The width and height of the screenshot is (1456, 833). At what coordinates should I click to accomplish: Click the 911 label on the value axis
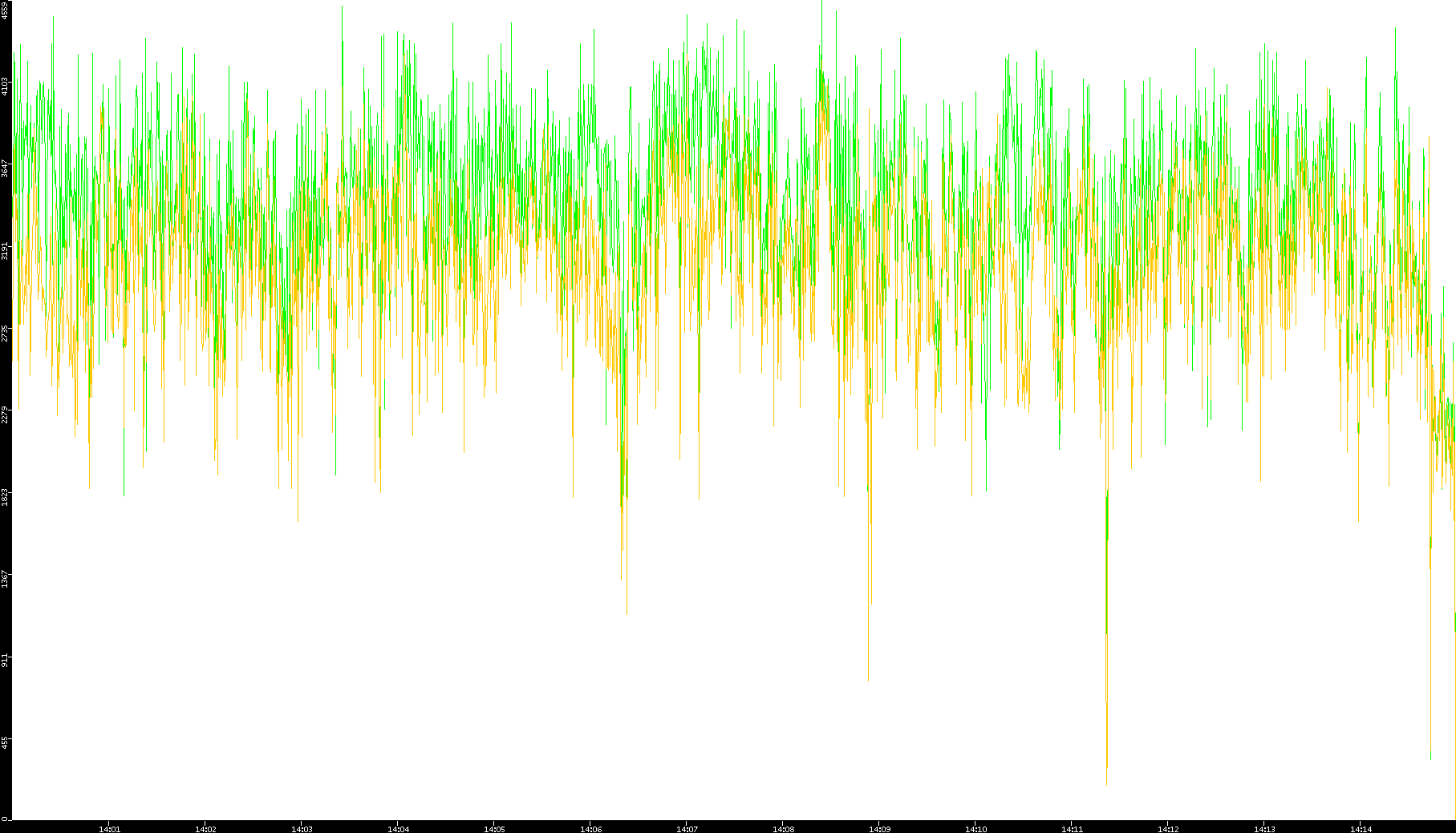click(5, 660)
